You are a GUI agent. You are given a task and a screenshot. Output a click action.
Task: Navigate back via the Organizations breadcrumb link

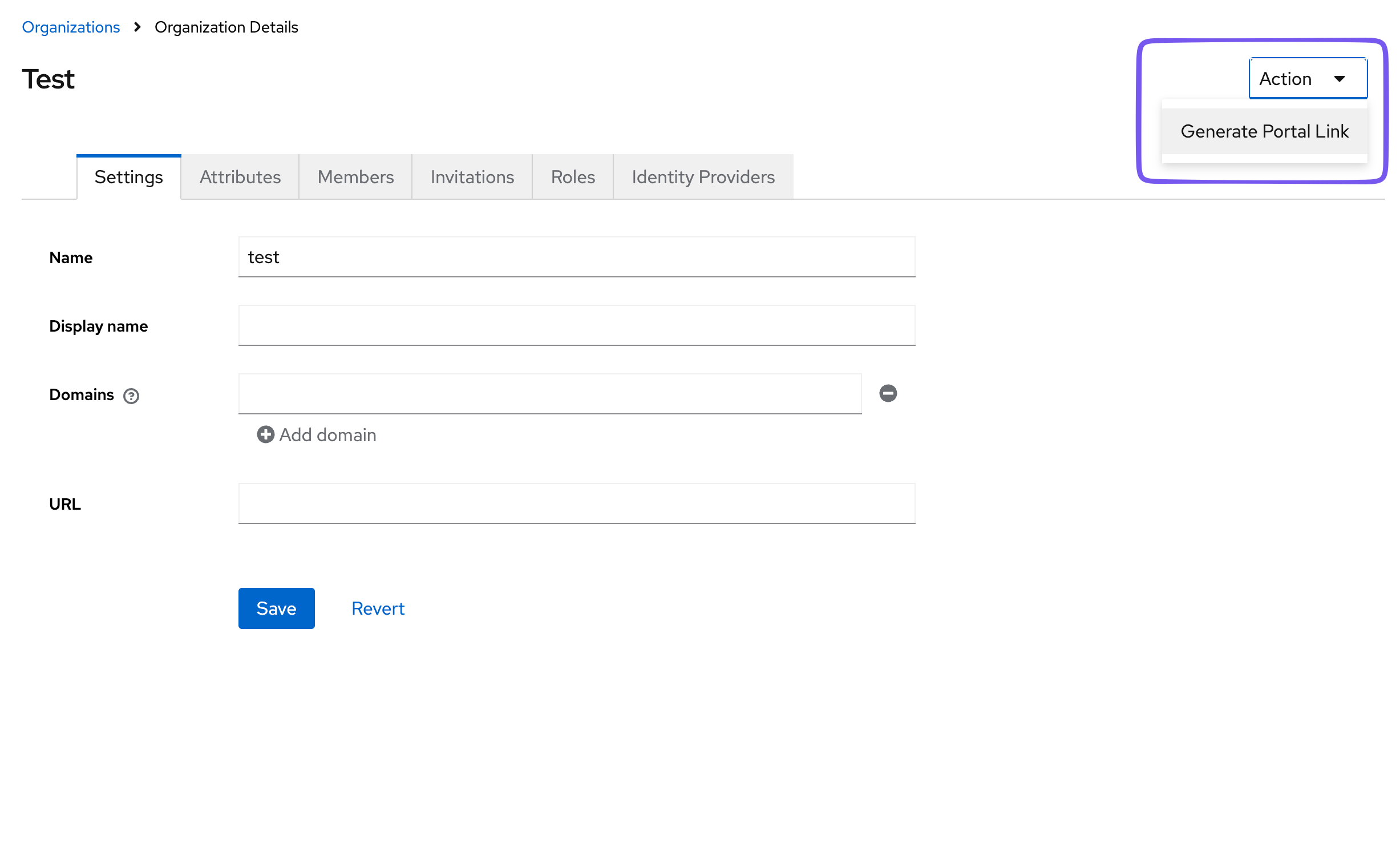[x=71, y=27]
